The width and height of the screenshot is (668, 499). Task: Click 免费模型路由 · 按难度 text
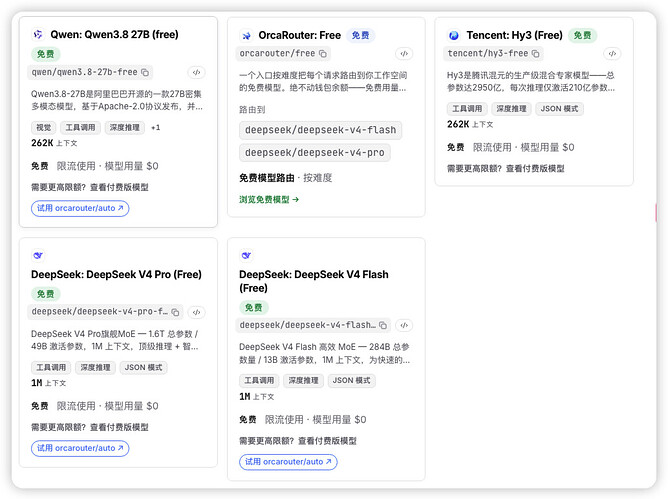pyautogui.click(x=285, y=178)
